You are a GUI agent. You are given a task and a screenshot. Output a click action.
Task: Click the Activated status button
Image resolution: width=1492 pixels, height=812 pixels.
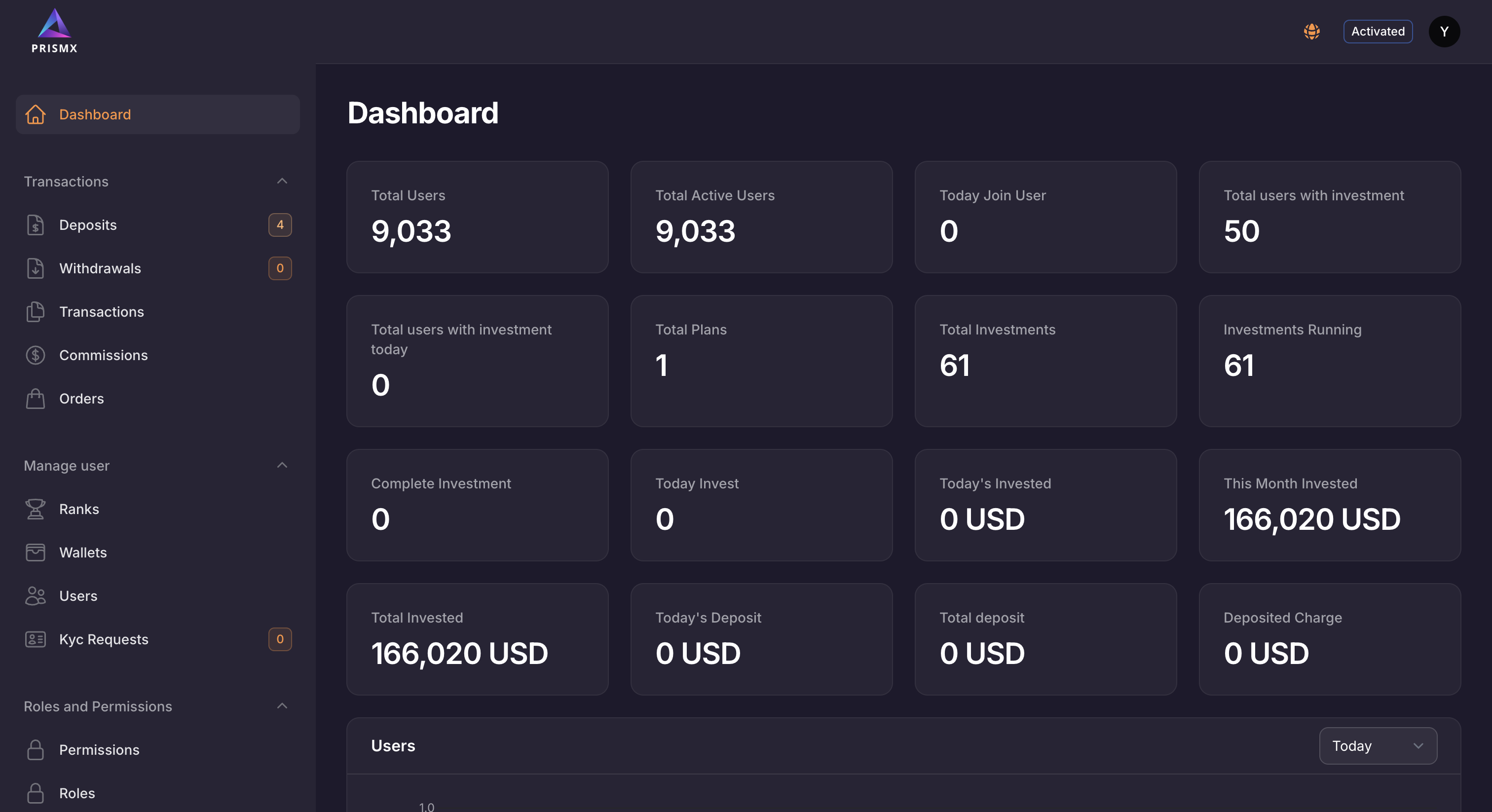click(x=1378, y=31)
